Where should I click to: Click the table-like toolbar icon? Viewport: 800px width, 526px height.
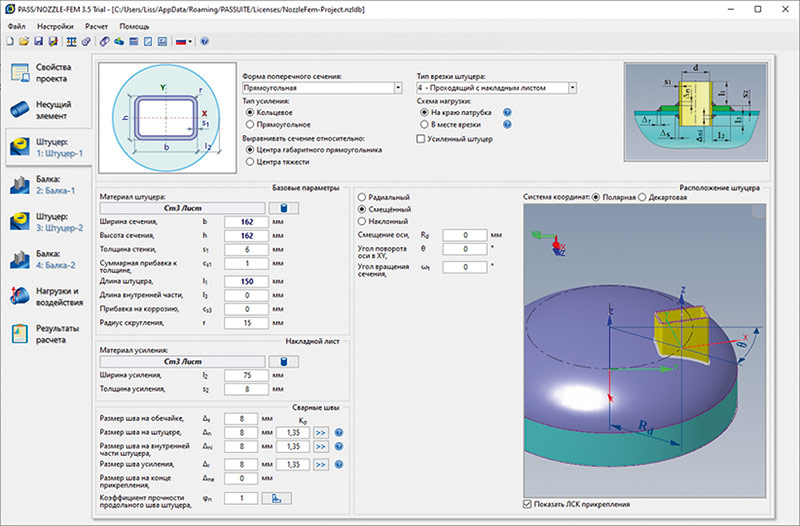pyautogui.click(x=134, y=42)
